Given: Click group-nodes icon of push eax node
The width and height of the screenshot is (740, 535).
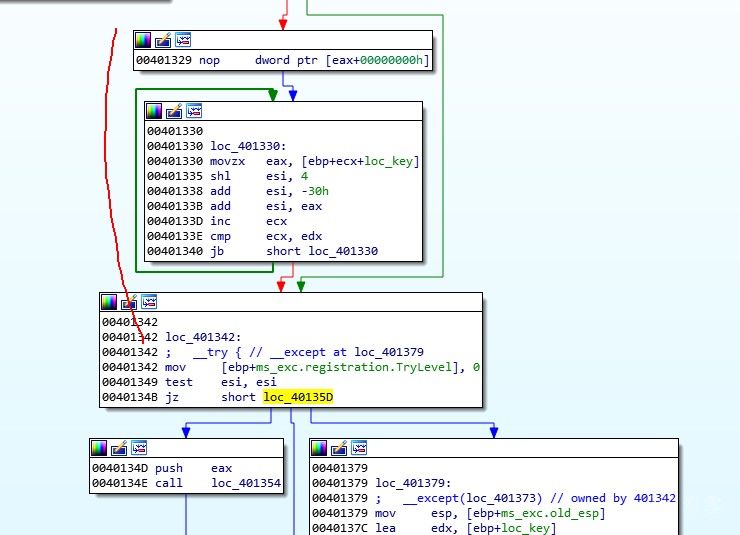Looking at the screenshot, I should [x=139, y=448].
